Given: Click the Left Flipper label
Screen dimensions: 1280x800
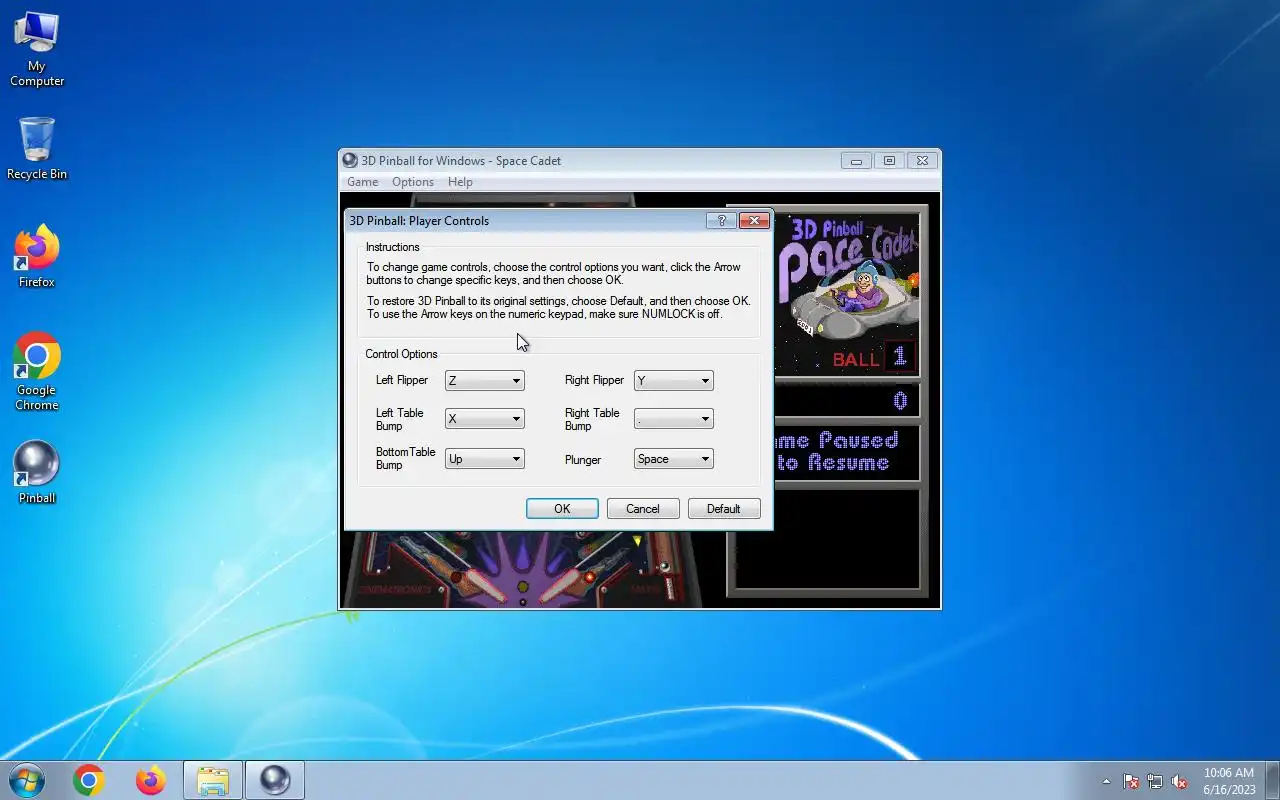Looking at the screenshot, I should point(402,380).
